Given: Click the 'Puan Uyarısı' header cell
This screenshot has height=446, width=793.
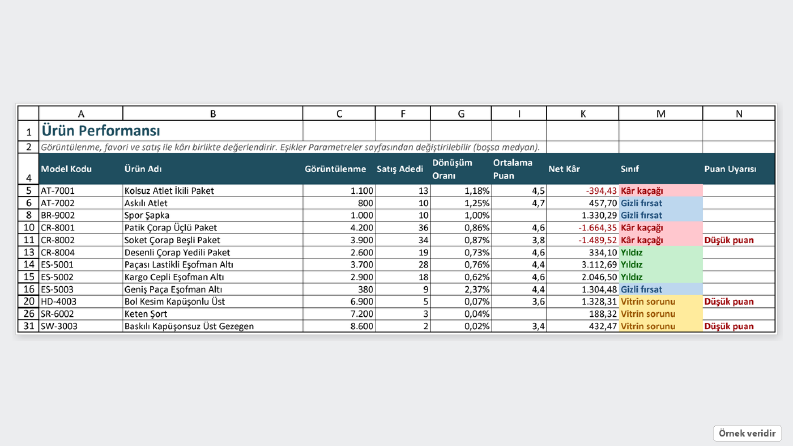Looking at the screenshot, I should tap(739, 169).
